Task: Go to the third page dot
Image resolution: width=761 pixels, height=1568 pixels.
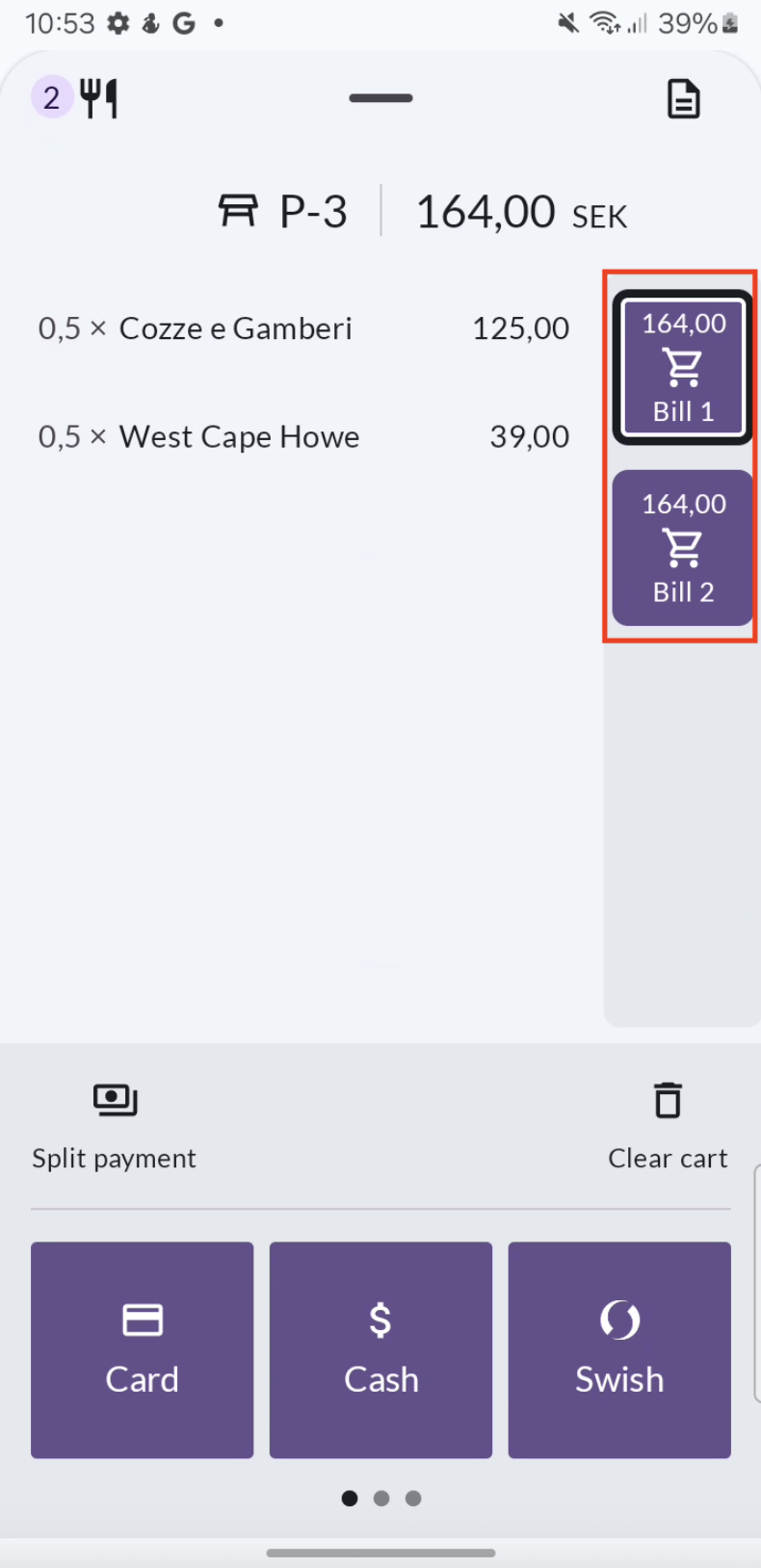Action: click(413, 1498)
